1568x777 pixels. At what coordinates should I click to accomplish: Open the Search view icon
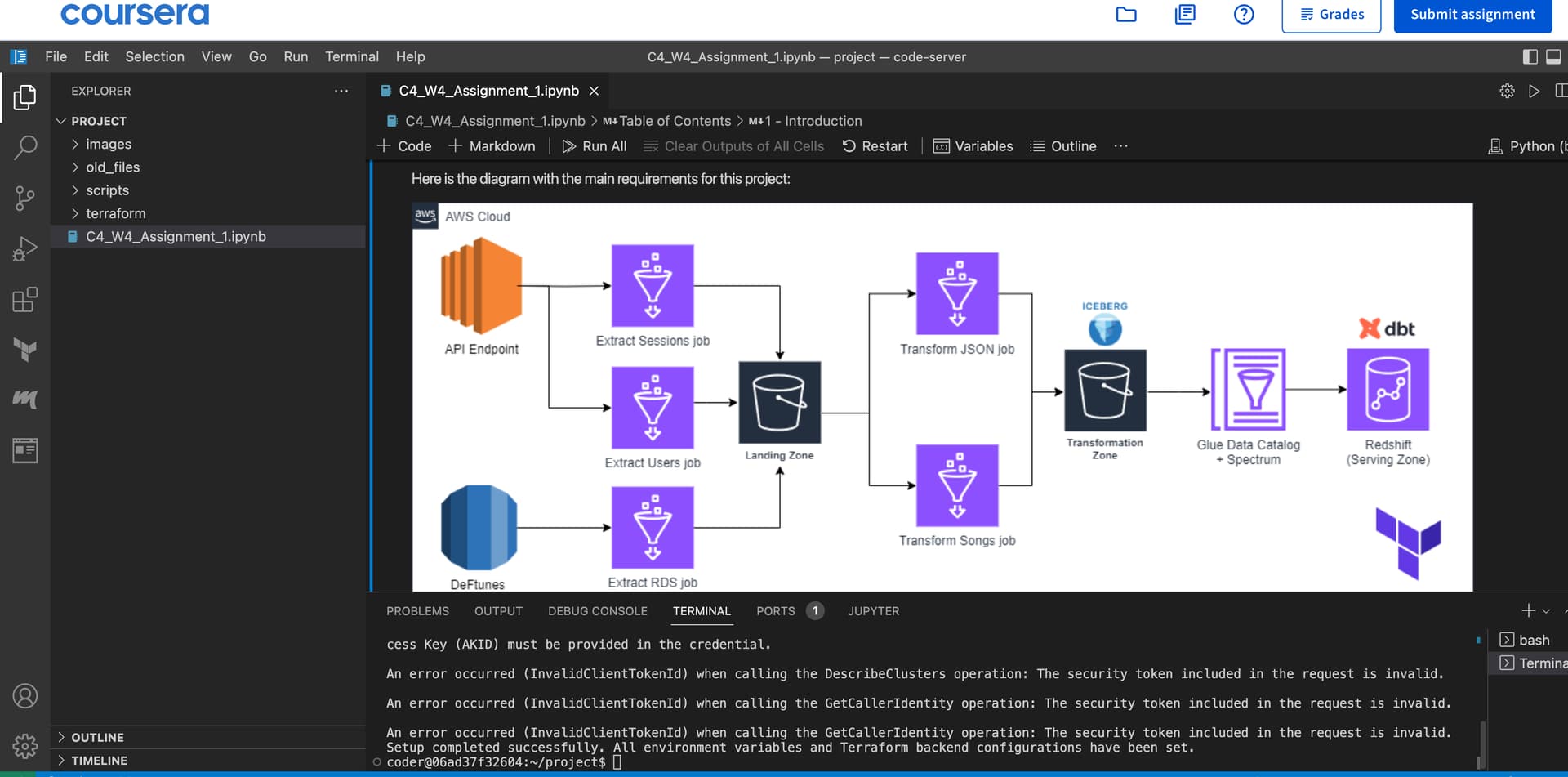(x=24, y=148)
